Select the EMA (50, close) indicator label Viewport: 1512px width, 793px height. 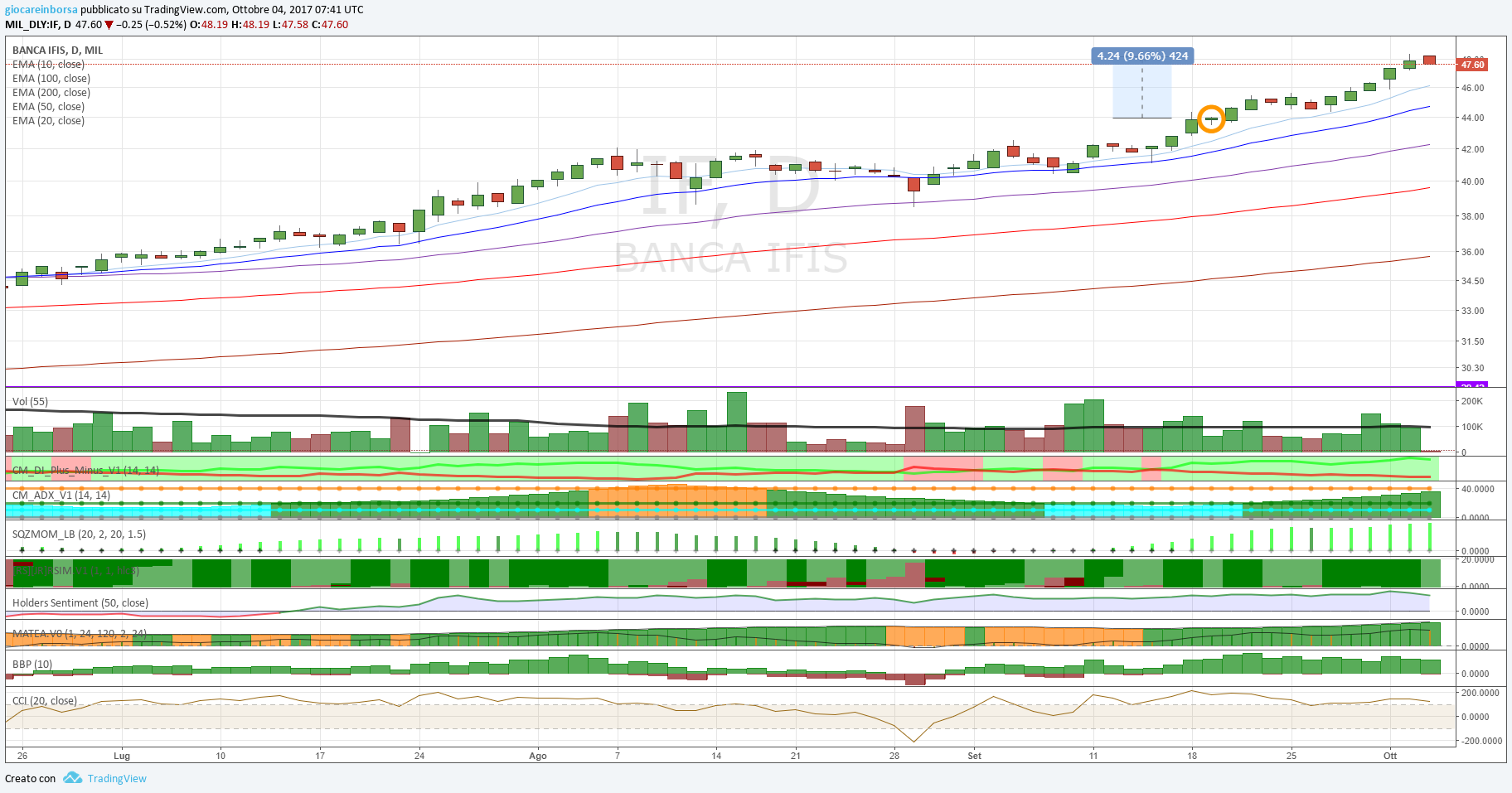point(48,107)
